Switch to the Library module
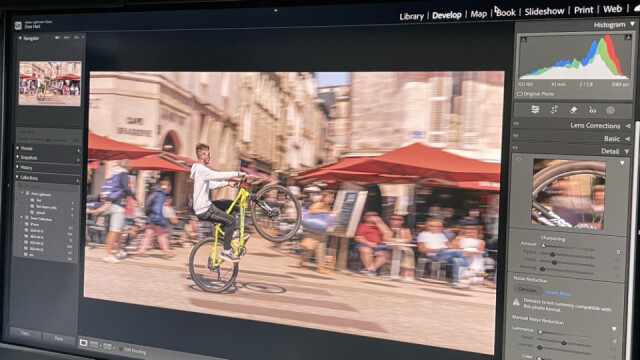This screenshot has width=640, height=360. point(411,16)
